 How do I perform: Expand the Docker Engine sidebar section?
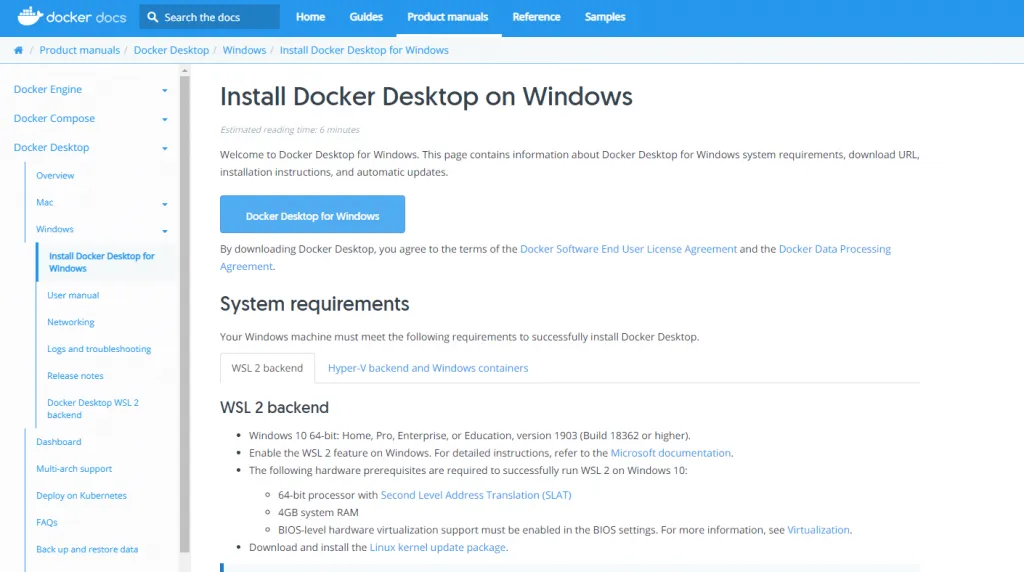pyautogui.click(x=164, y=90)
